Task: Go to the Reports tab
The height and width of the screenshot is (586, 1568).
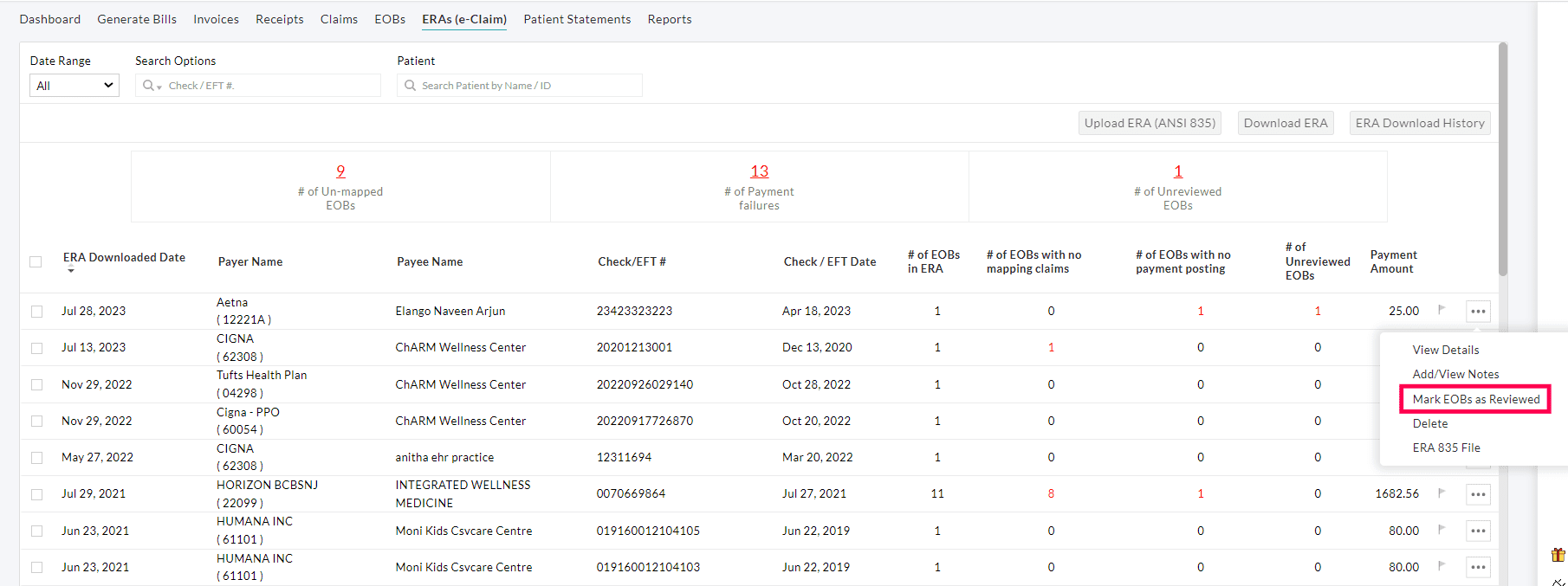Action: pyautogui.click(x=670, y=19)
